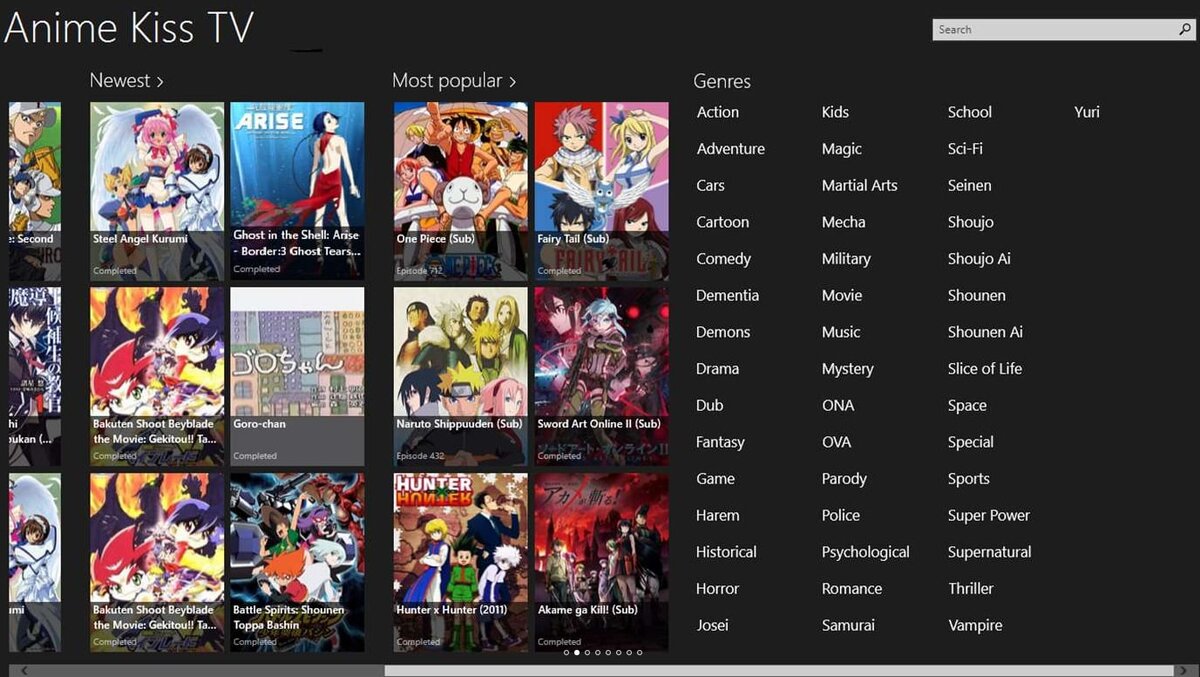Select the Sci-Fi genre
Screen dimensions: 1200x677
pos(965,149)
